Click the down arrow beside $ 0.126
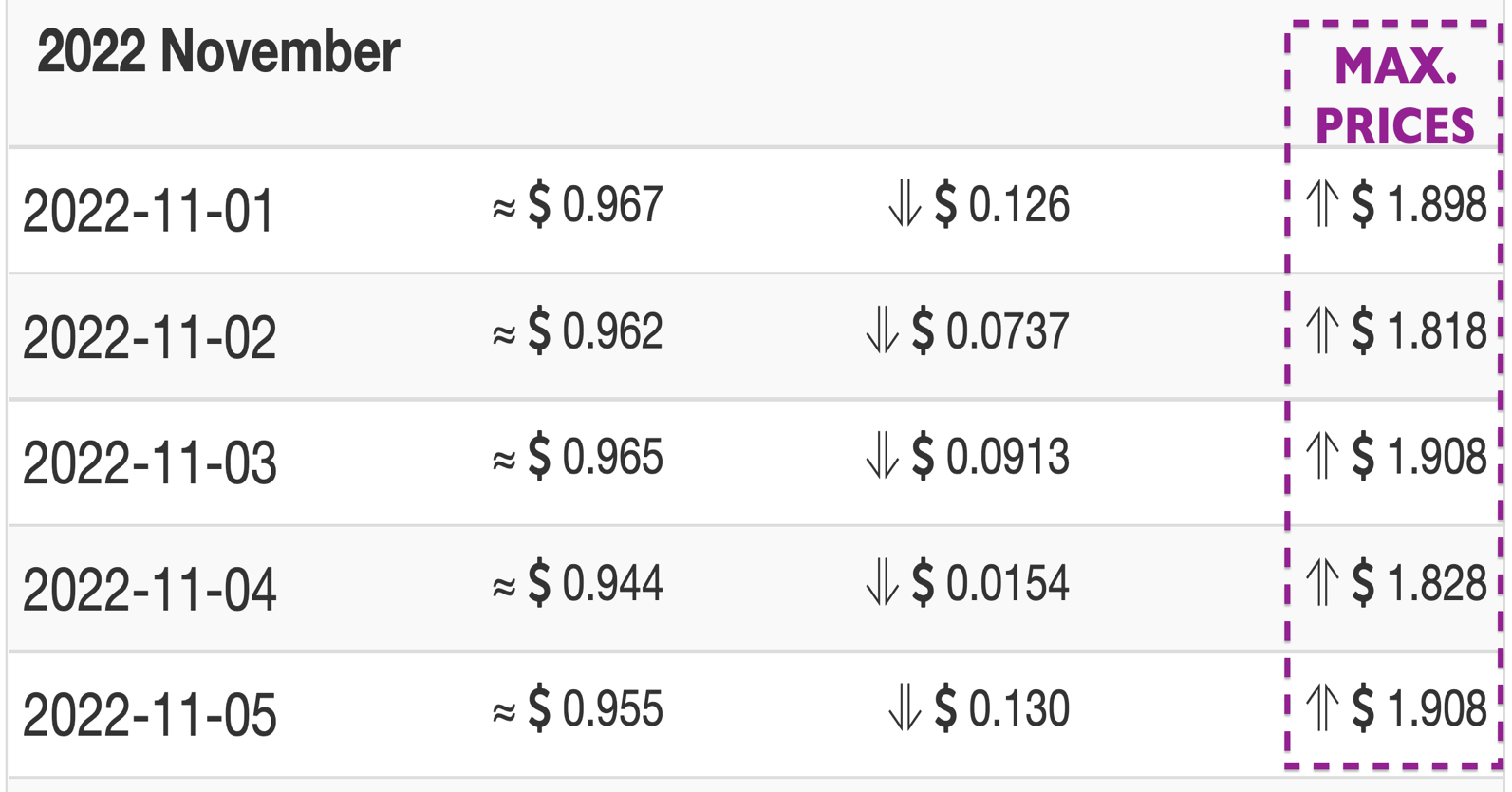The width and height of the screenshot is (1512, 792). point(905,204)
